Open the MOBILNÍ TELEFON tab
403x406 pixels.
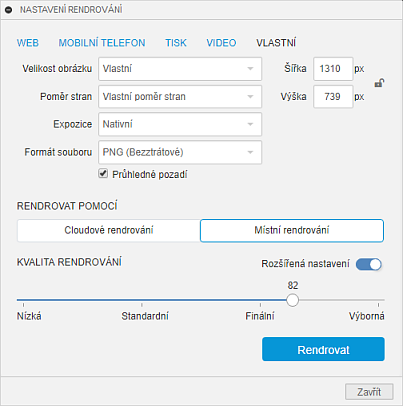(x=102, y=43)
